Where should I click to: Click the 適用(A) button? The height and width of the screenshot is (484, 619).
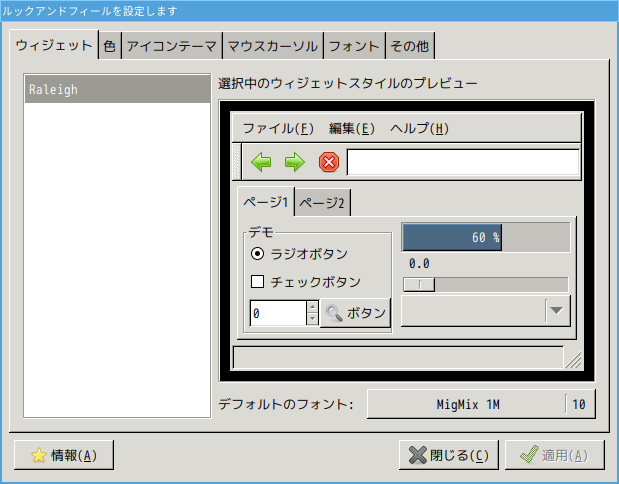[555, 455]
